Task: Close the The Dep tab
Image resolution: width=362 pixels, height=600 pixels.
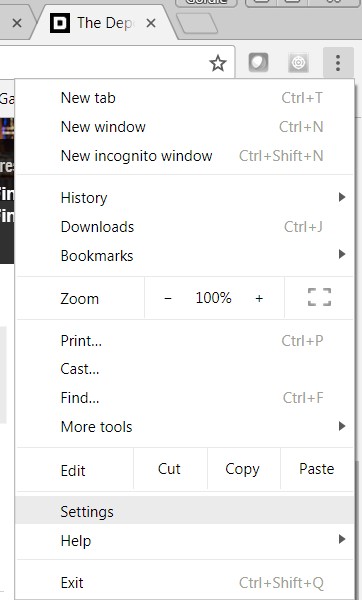Action: click(x=151, y=23)
